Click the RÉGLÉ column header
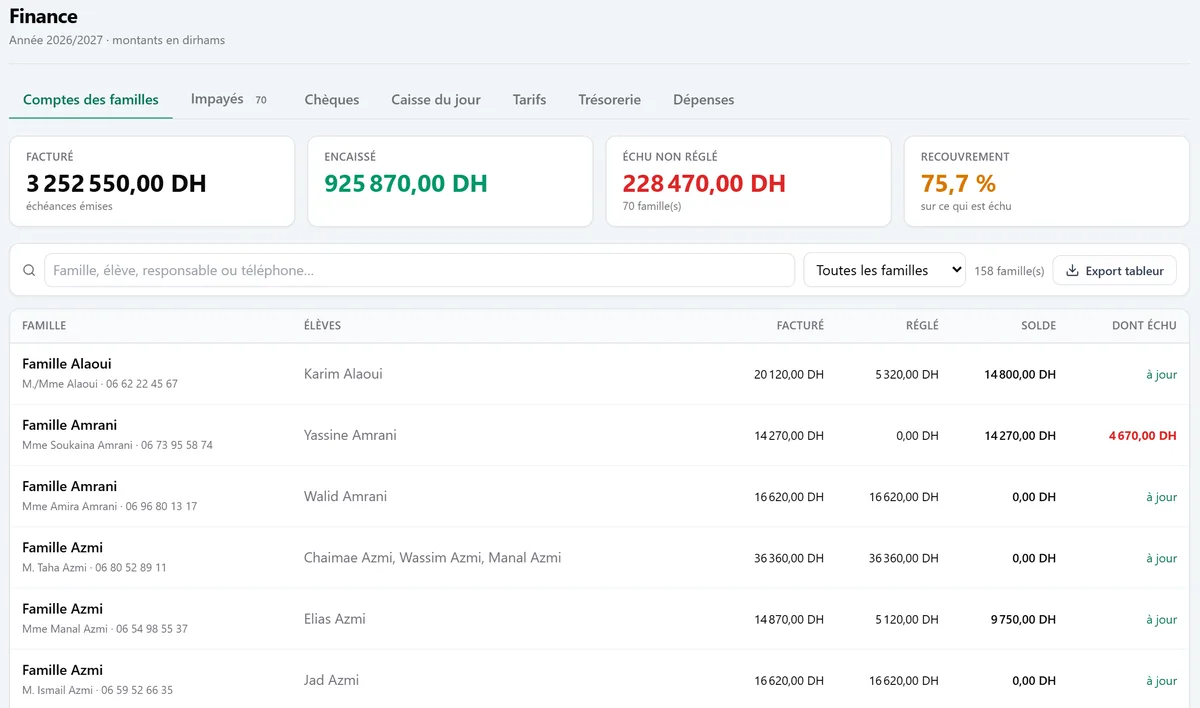This screenshot has width=1200, height=708. (922, 326)
